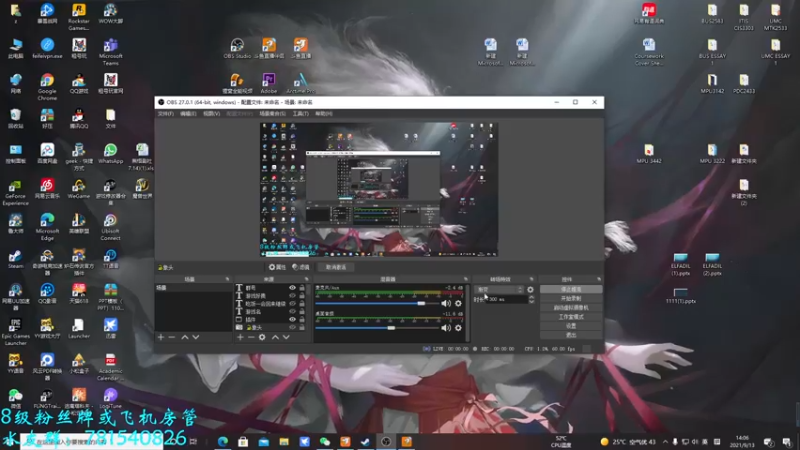
Task: Start the virtual camera (启动虚拟摄像机)
Action: tap(571, 308)
